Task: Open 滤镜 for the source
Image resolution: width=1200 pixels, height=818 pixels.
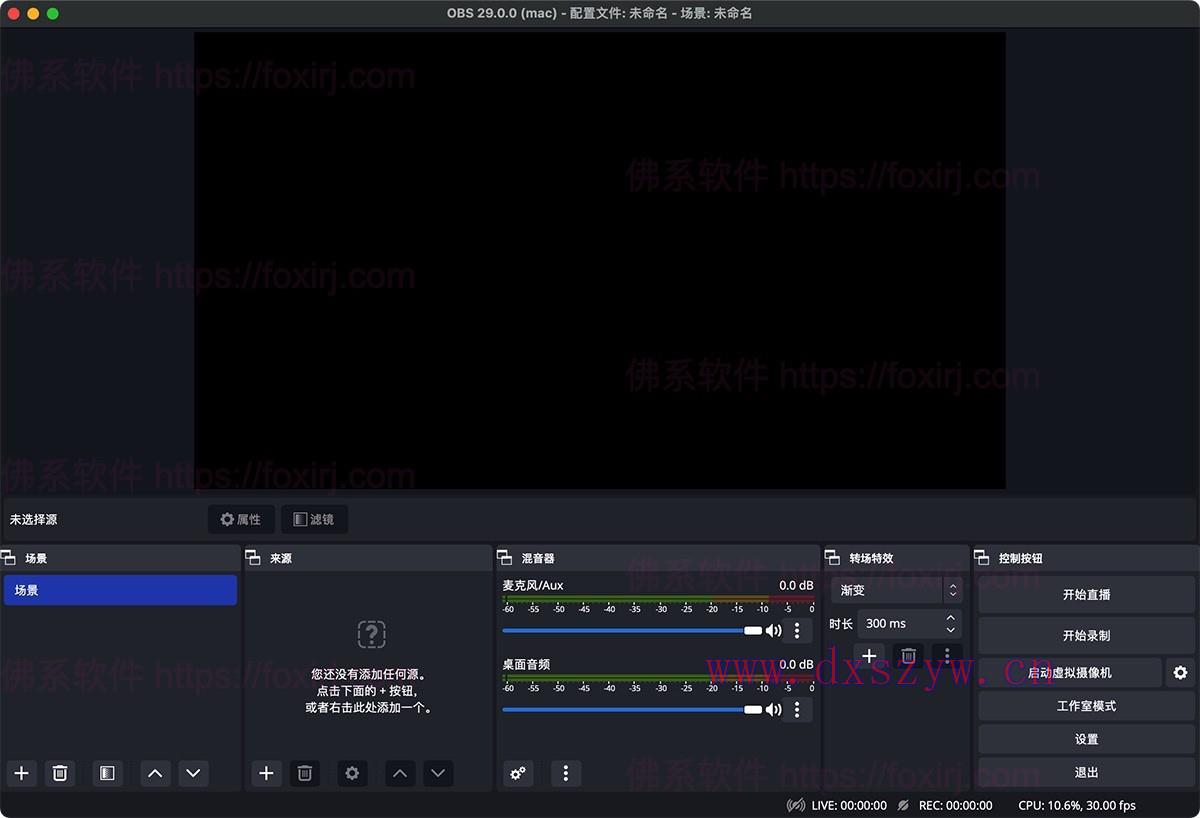Action: click(314, 519)
